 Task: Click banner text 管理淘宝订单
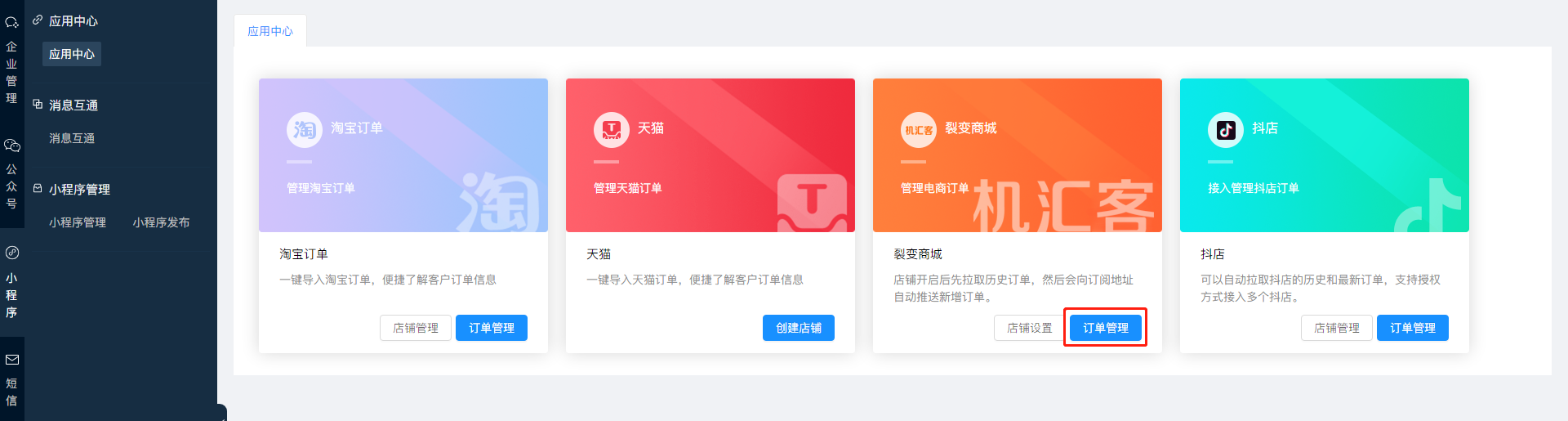(321, 188)
